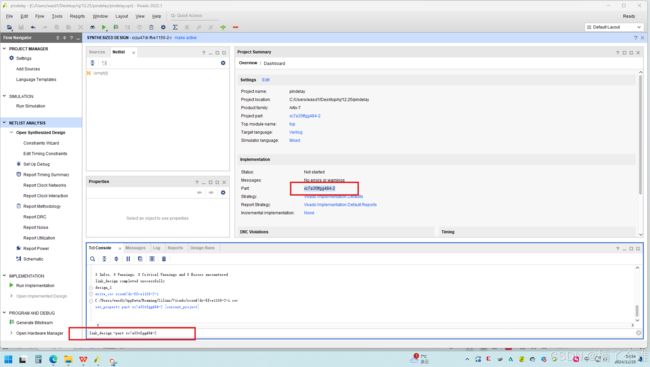Collapse the NETLIST ANALYSIS section
Image resolution: width=650 pixels, height=367 pixels.
tap(5, 123)
